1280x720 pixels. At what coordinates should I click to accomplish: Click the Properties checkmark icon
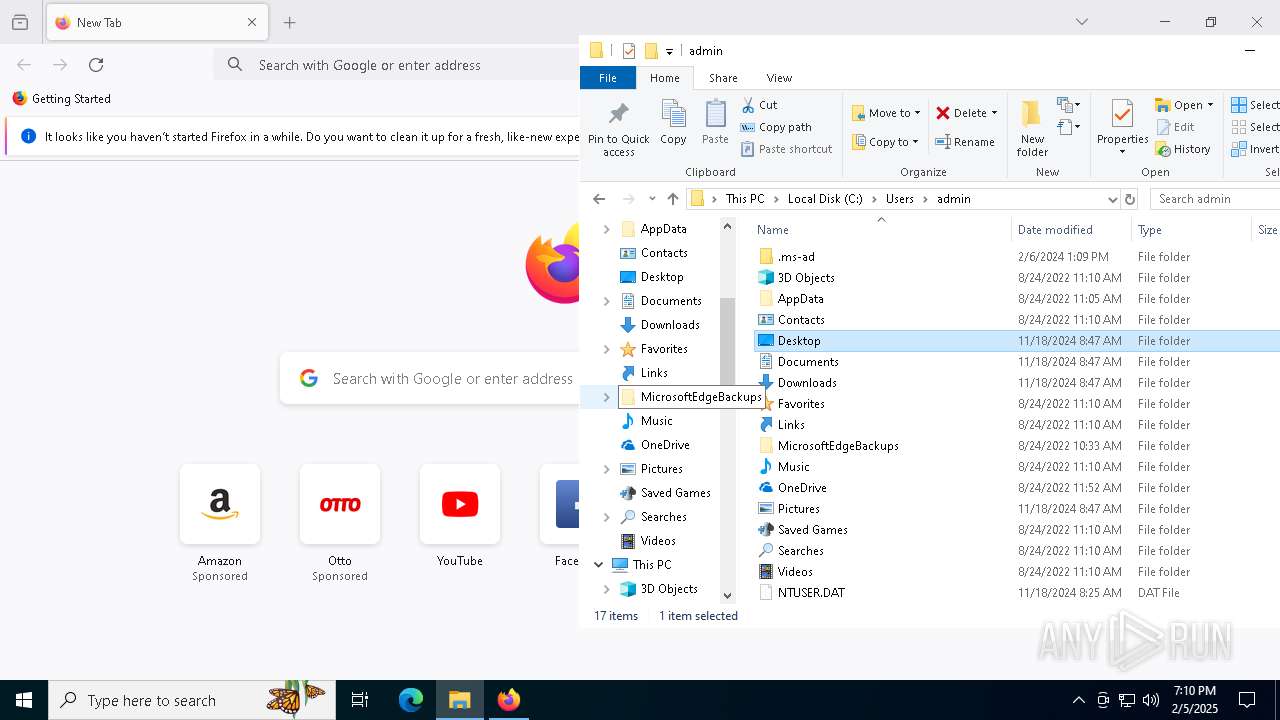1122,113
